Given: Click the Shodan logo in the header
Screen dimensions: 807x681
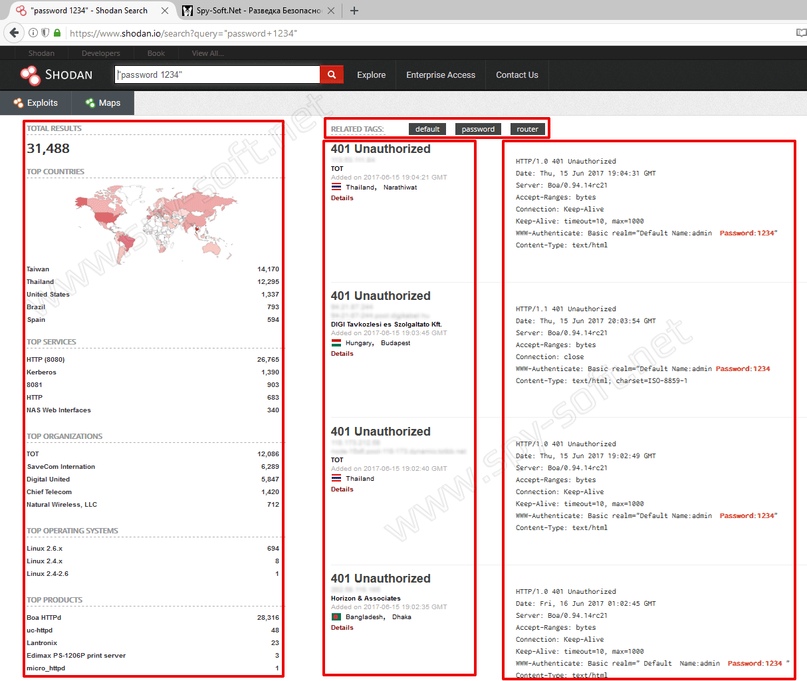Looking at the screenshot, I should [x=57, y=75].
